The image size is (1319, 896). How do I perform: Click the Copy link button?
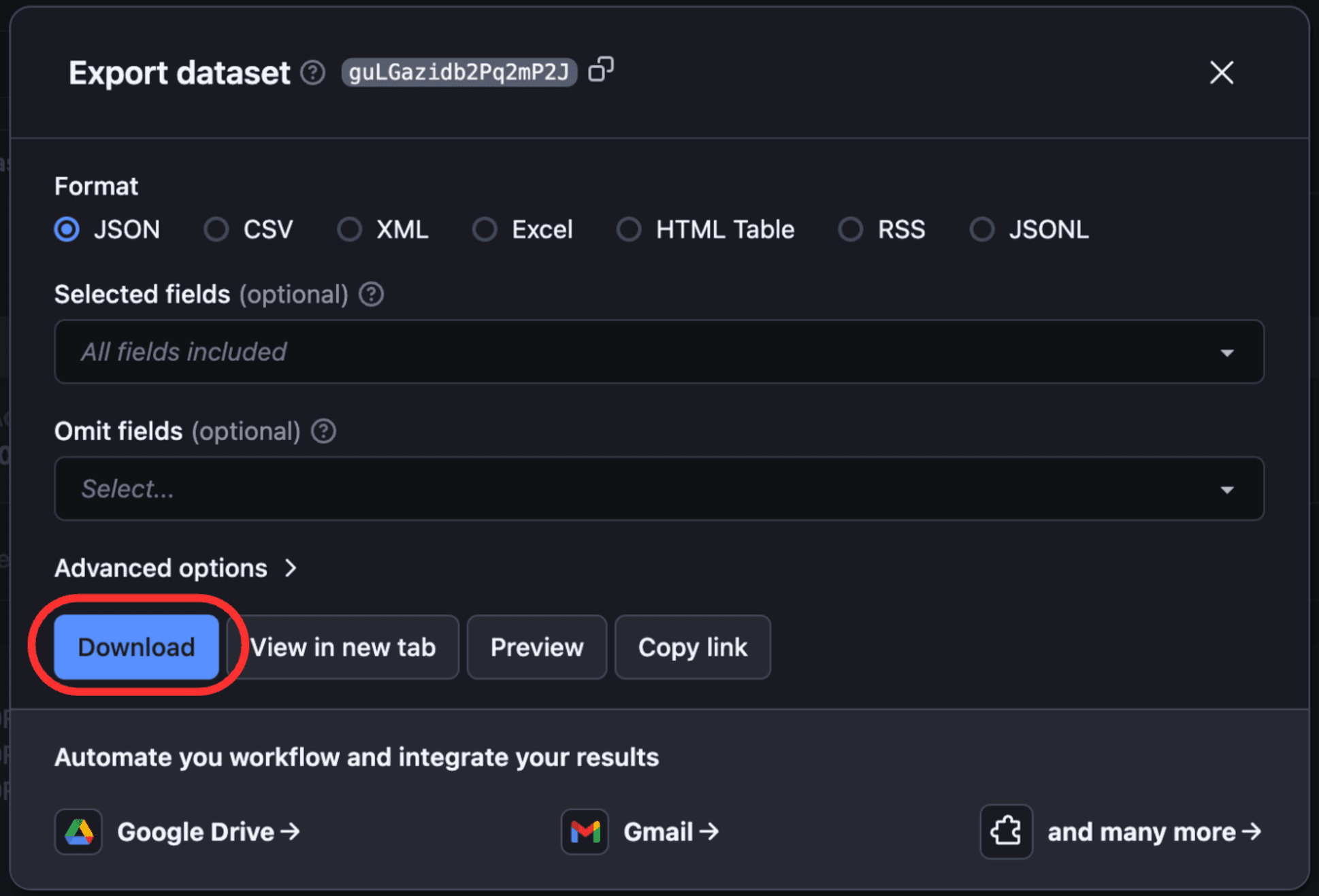[x=693, y=646]
